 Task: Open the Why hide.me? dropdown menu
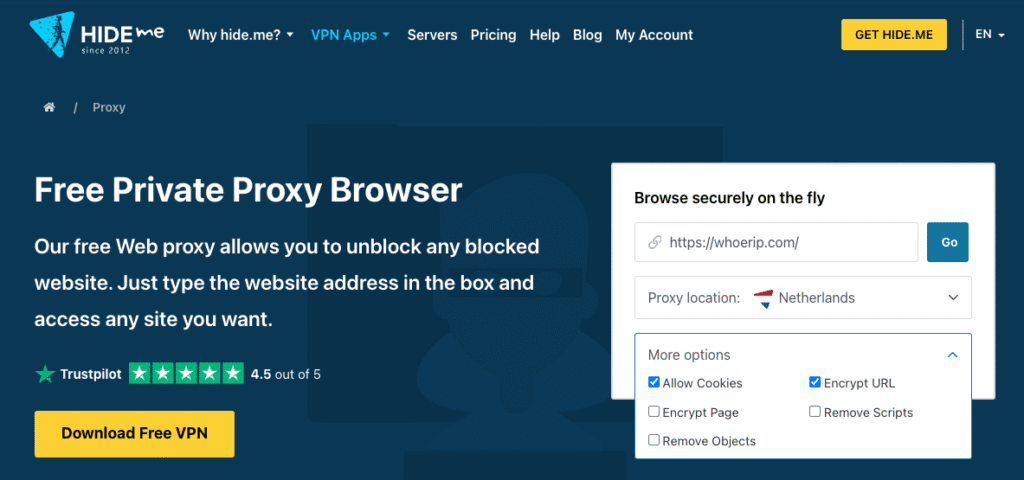pyautogui.click(x=241, y=35)
